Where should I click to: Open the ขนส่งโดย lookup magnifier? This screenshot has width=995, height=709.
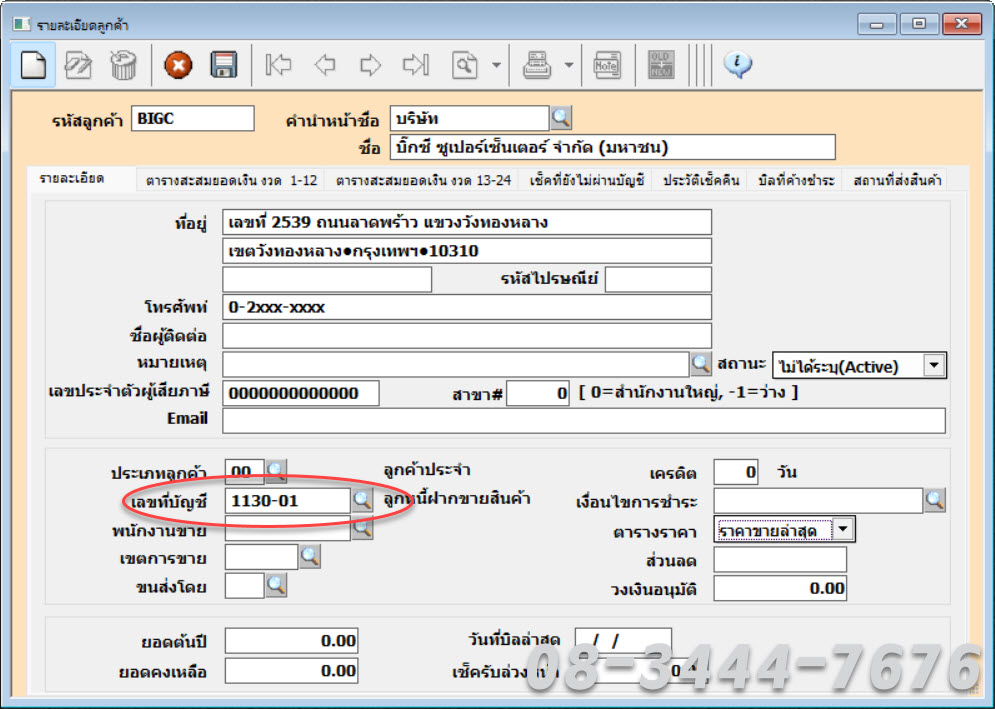276,585
